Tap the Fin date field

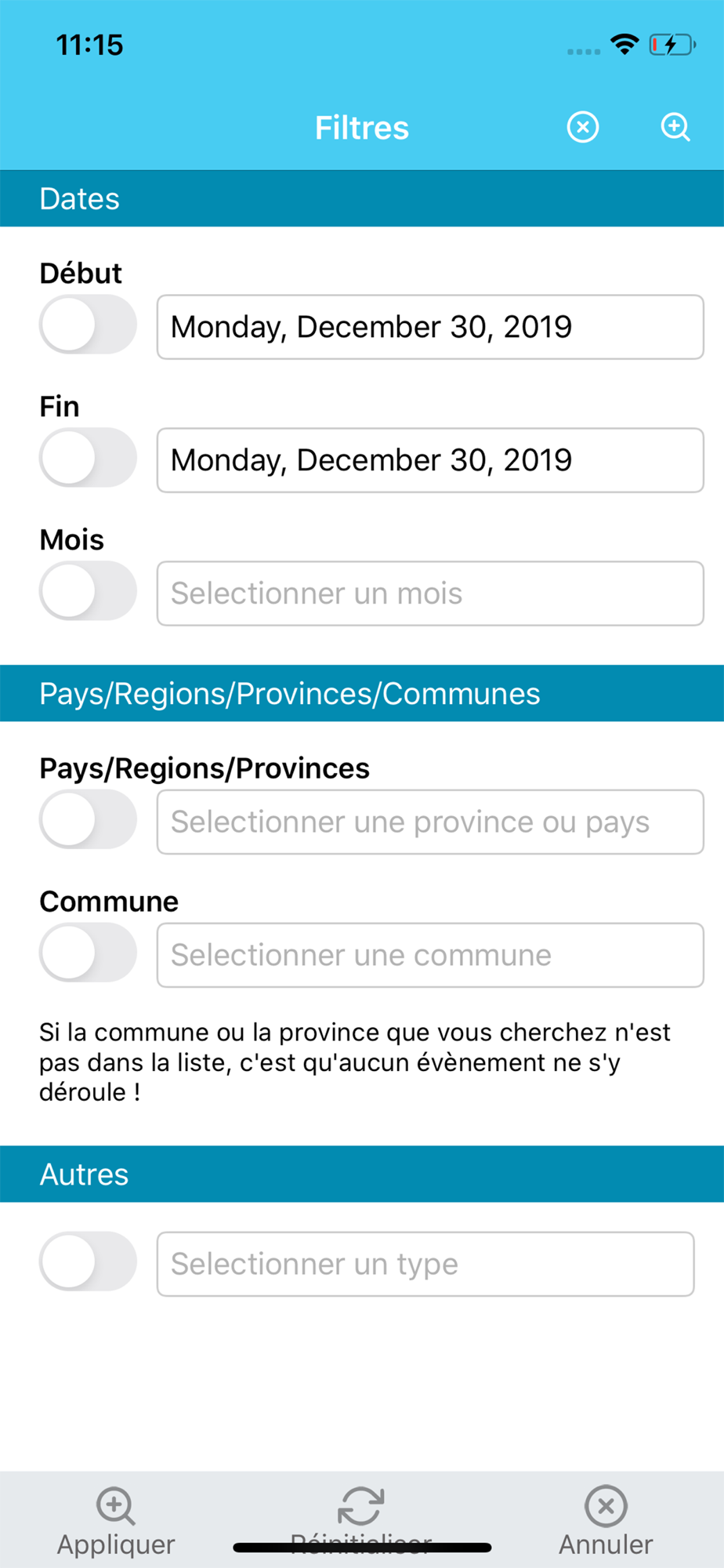[430, 460]
